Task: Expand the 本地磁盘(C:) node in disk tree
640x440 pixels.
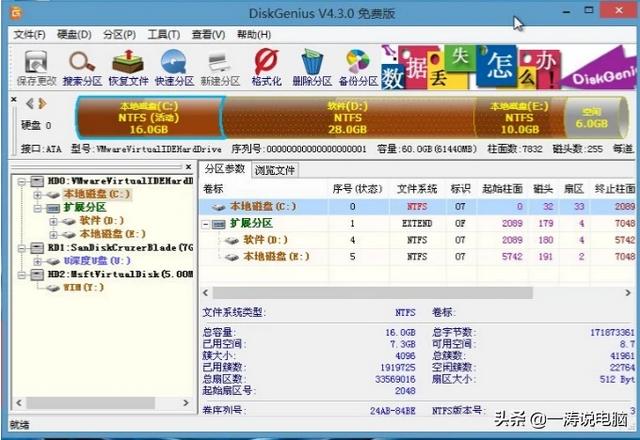Action: tap(37, 194)
